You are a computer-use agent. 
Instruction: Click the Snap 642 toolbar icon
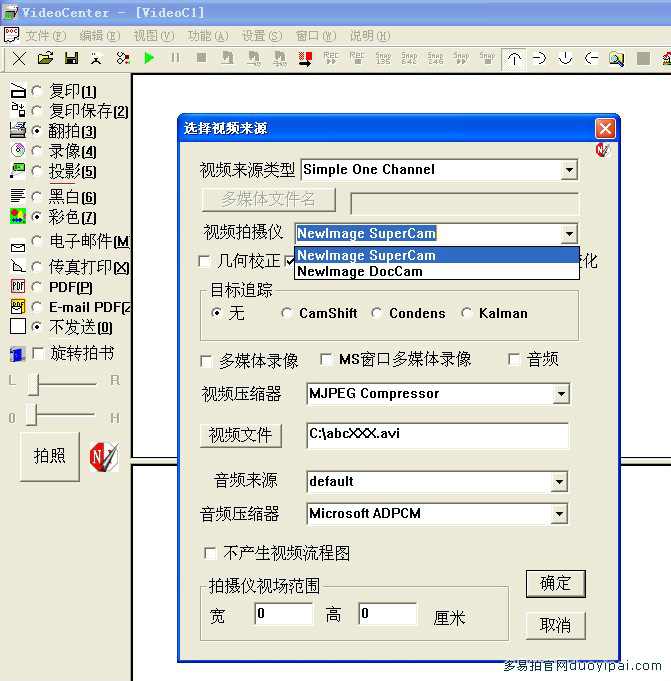(x=409, y=58)
